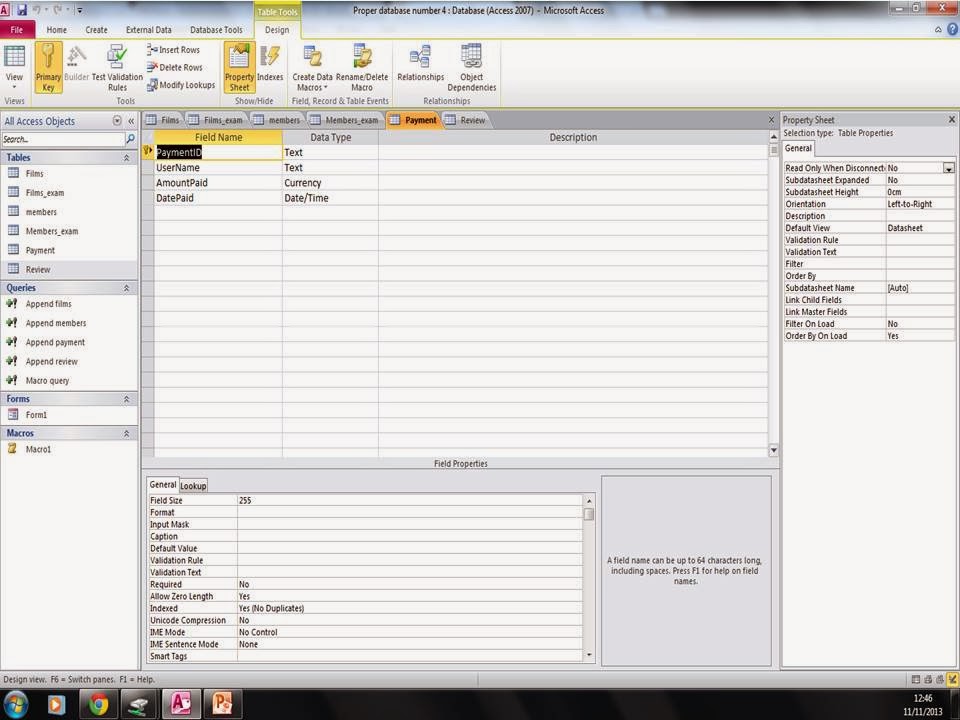Click the UserName field name cell
The image size is (960, 720).
(218, 167)
